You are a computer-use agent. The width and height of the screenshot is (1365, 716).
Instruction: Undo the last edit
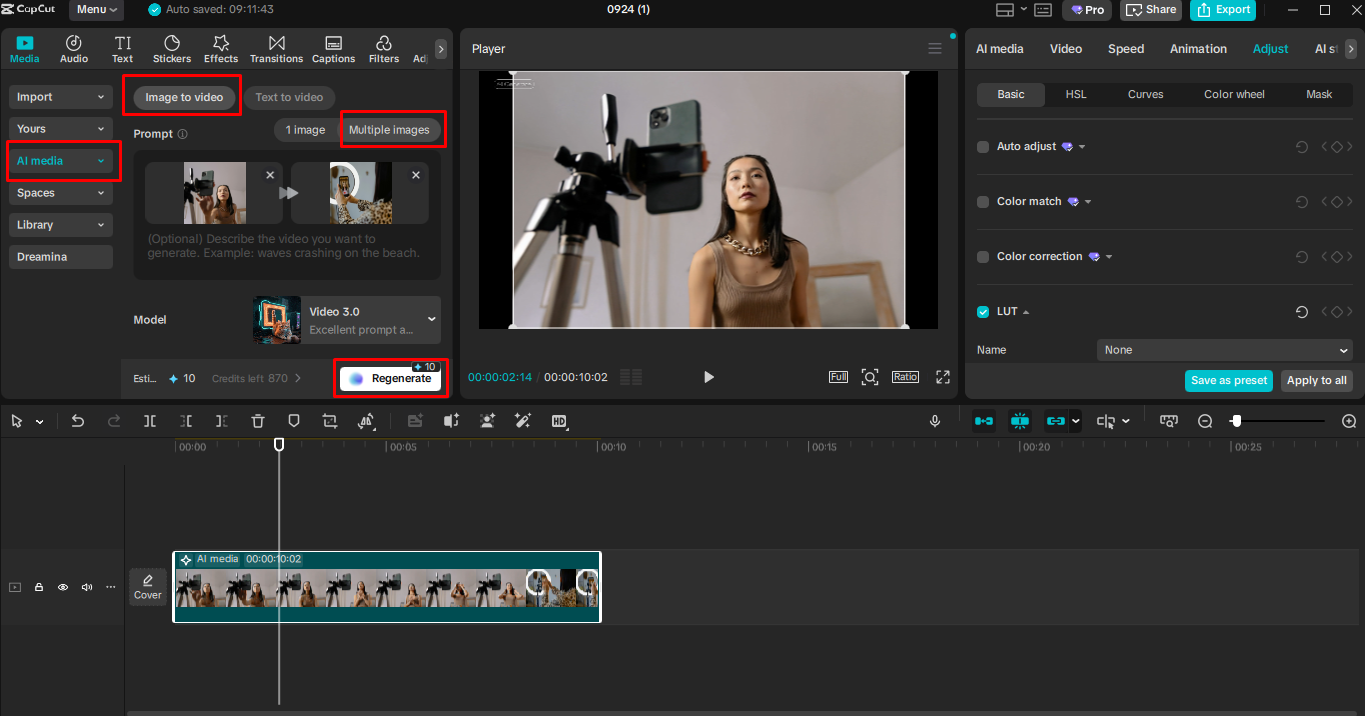(78, 421)
